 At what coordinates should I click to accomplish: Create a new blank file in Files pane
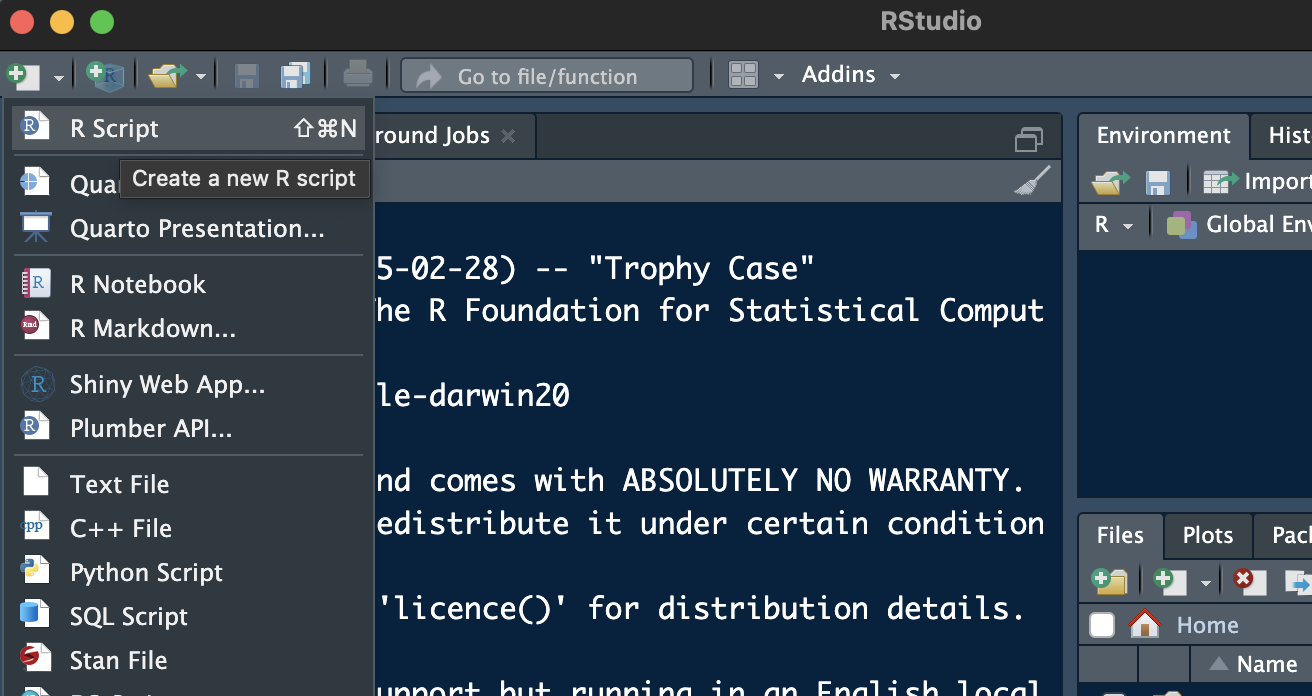click(x=1170, y=580)
